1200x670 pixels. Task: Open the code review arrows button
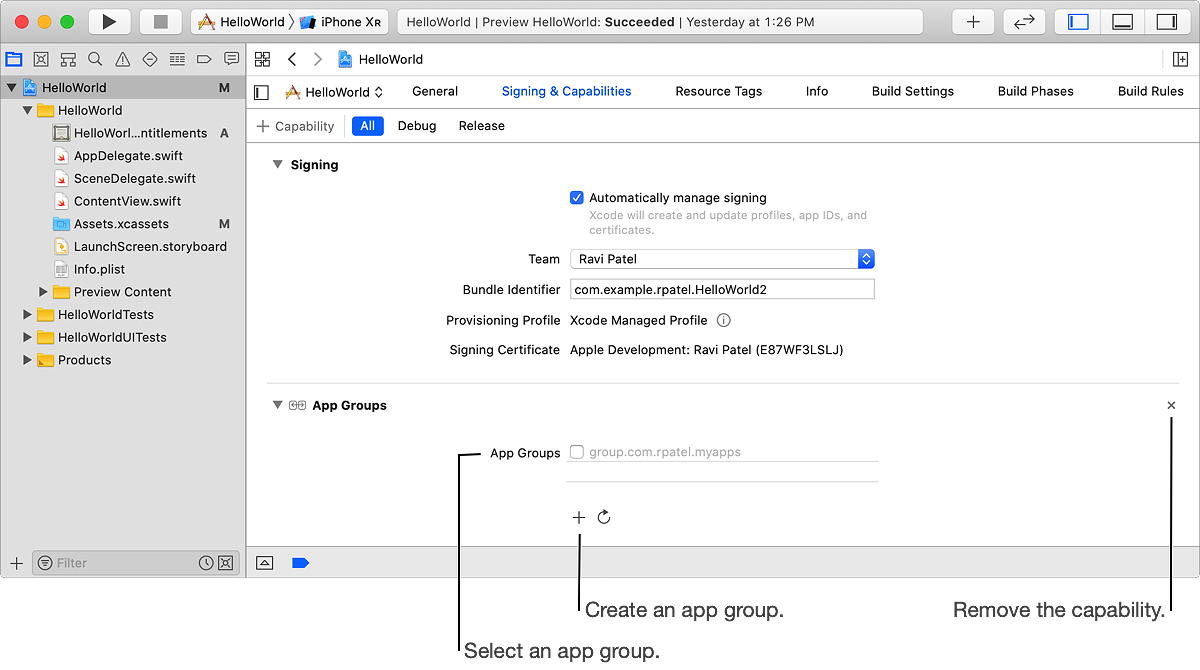[1023, 22]
